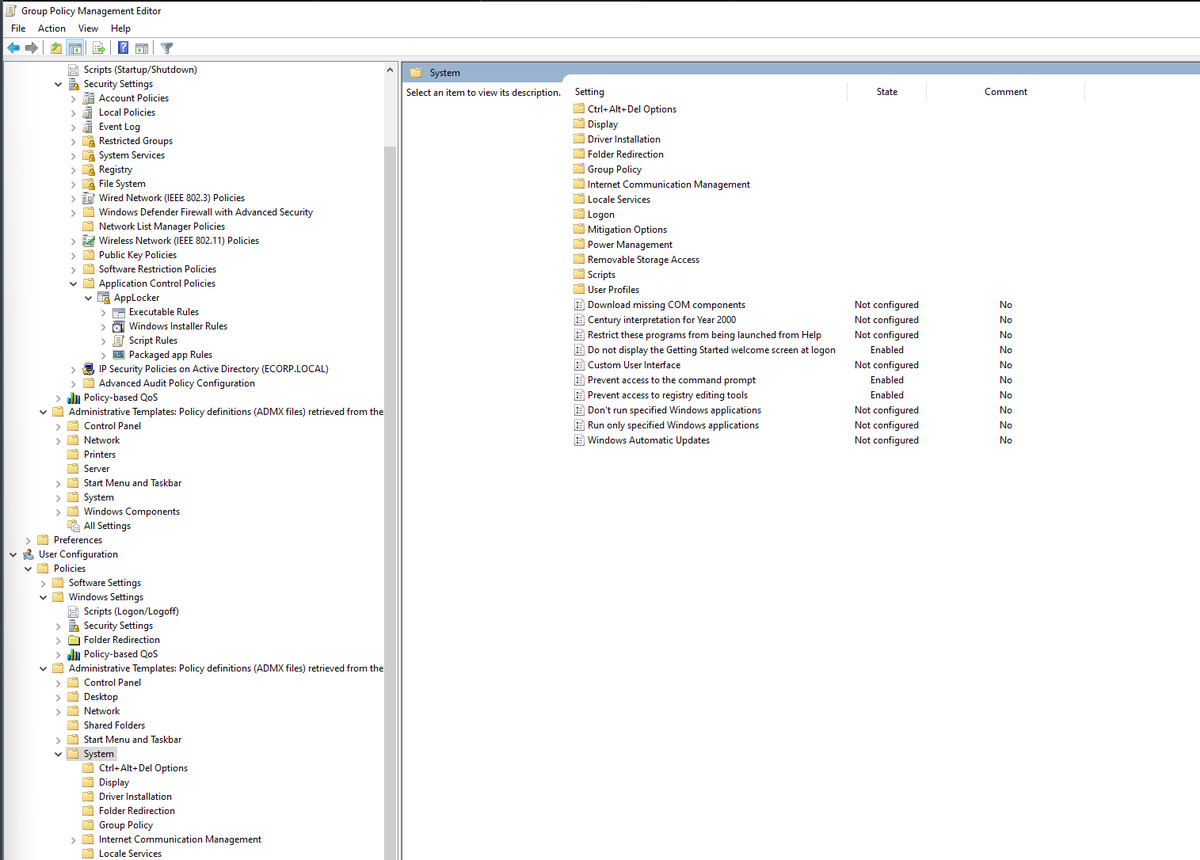1200x860 pixels.
Task: Click the Event Log node icon
Action: 89,127
